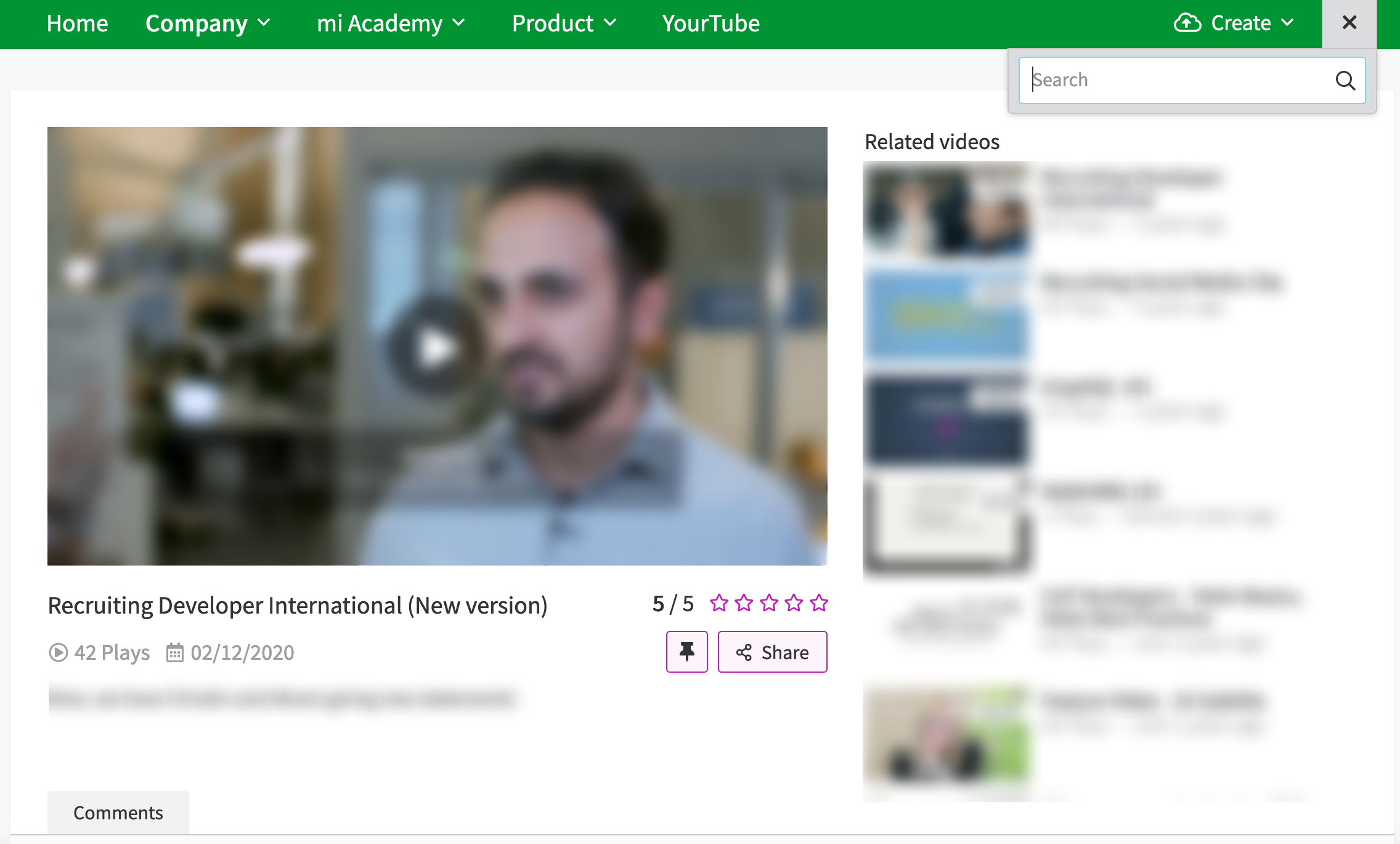Type in the search input field
Viewport: 1400px width, 844px height.
pyautogui.click(x=1190, y=80)
